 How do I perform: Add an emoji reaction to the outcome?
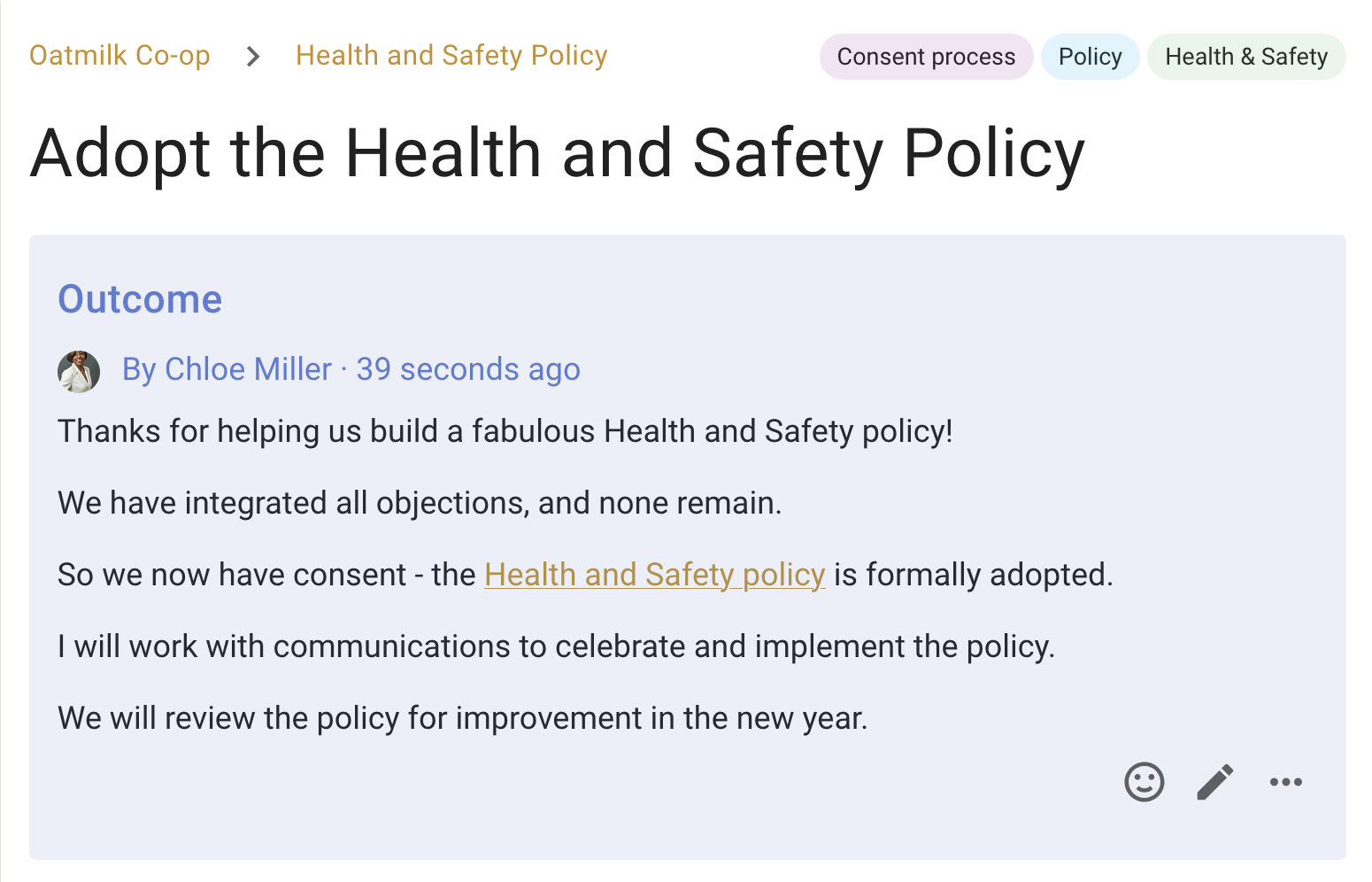(x=1144, y=782)
